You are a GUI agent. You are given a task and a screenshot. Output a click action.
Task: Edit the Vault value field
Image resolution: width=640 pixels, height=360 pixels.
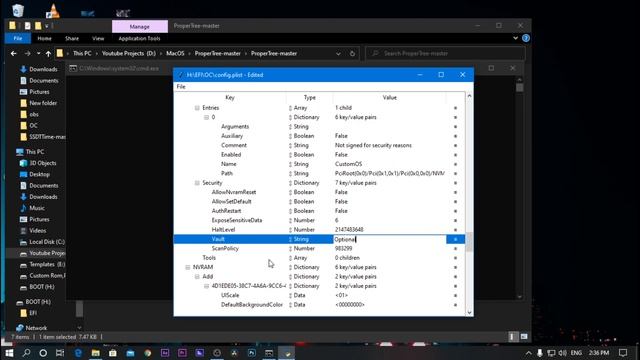389,239
